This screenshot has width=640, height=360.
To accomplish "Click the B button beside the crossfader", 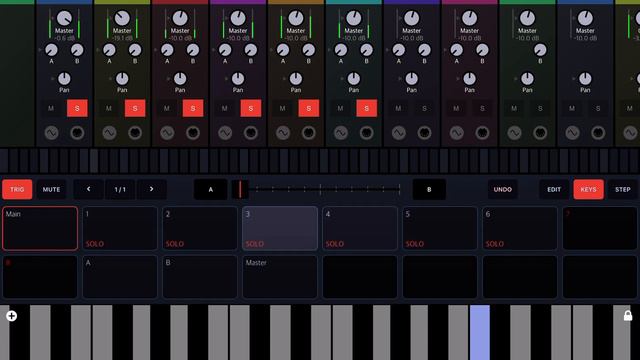I will coord(429,189).
